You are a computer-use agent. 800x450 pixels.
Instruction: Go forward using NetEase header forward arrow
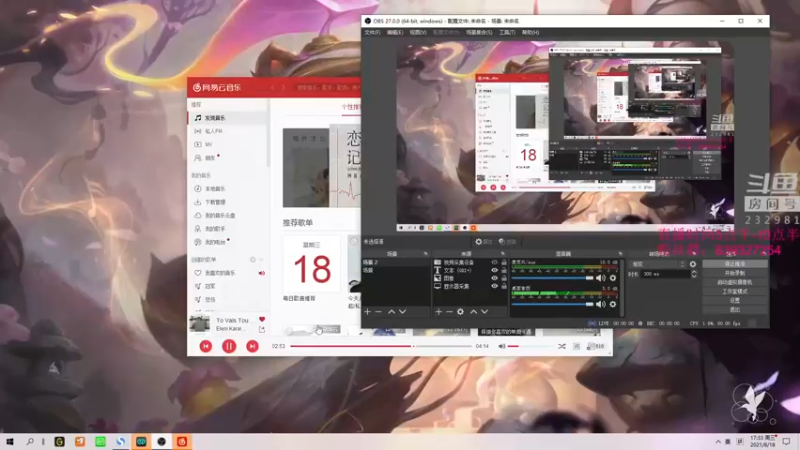283,87
